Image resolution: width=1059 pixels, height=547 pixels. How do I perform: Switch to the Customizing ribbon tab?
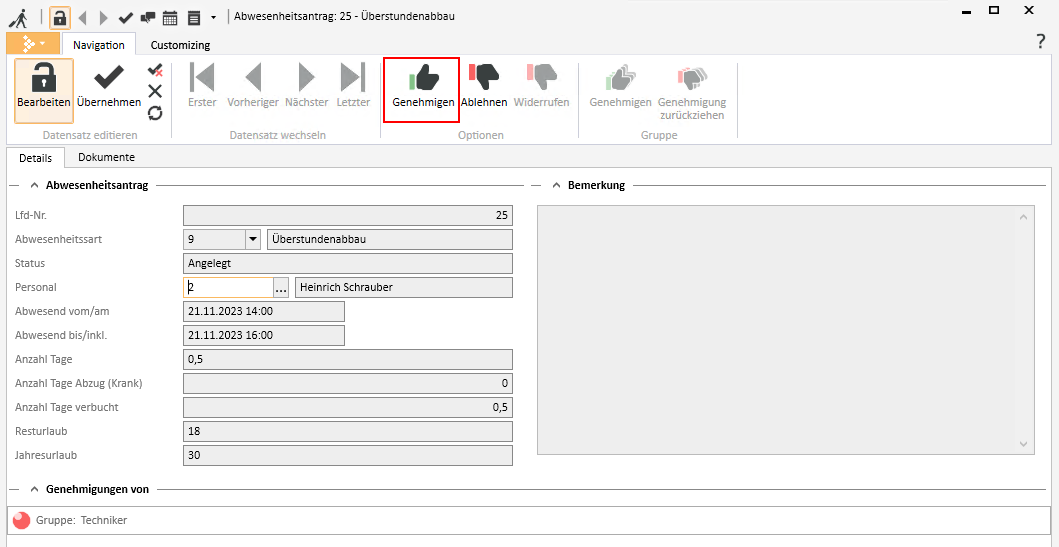(x=180, y=45)
